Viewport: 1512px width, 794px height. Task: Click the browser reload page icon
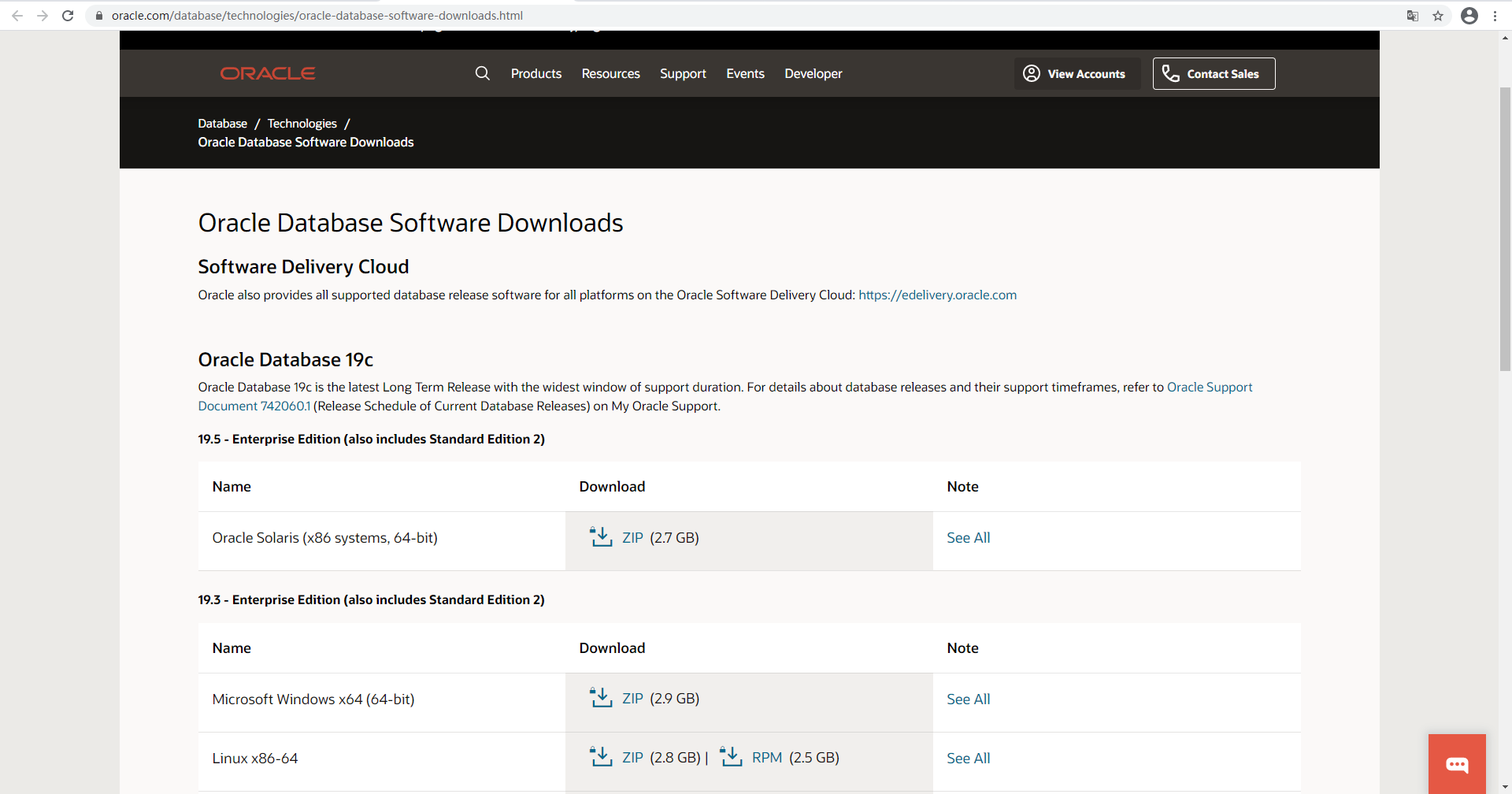point(68,16)
